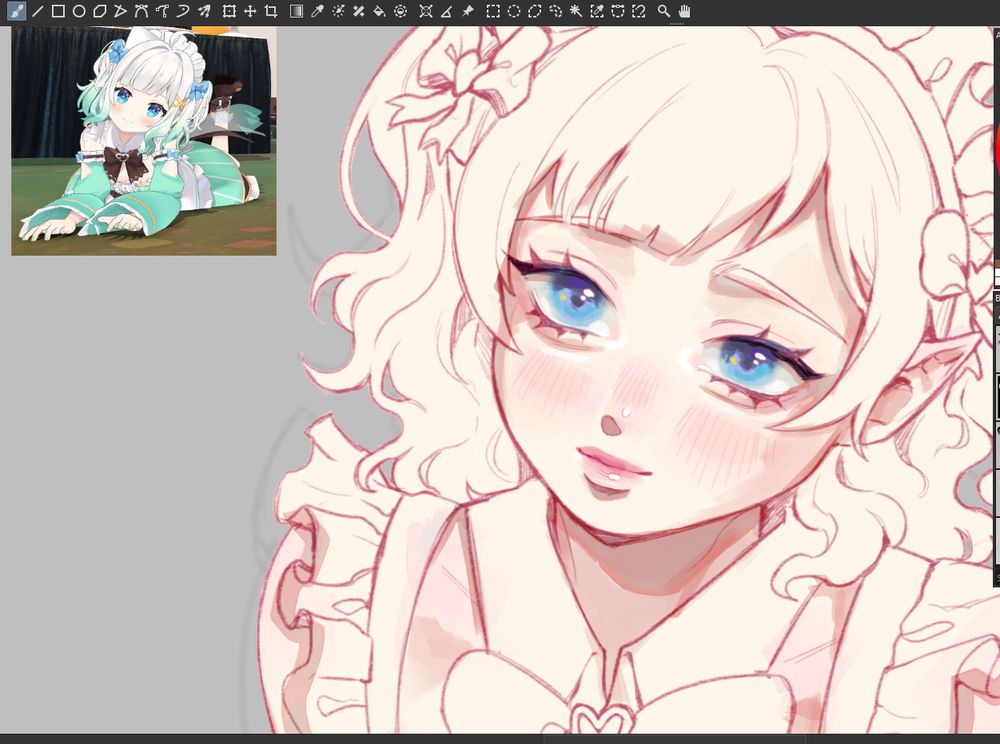Select the Assistant tool
The image size is (1000, 744).
[x=426, y=11]
